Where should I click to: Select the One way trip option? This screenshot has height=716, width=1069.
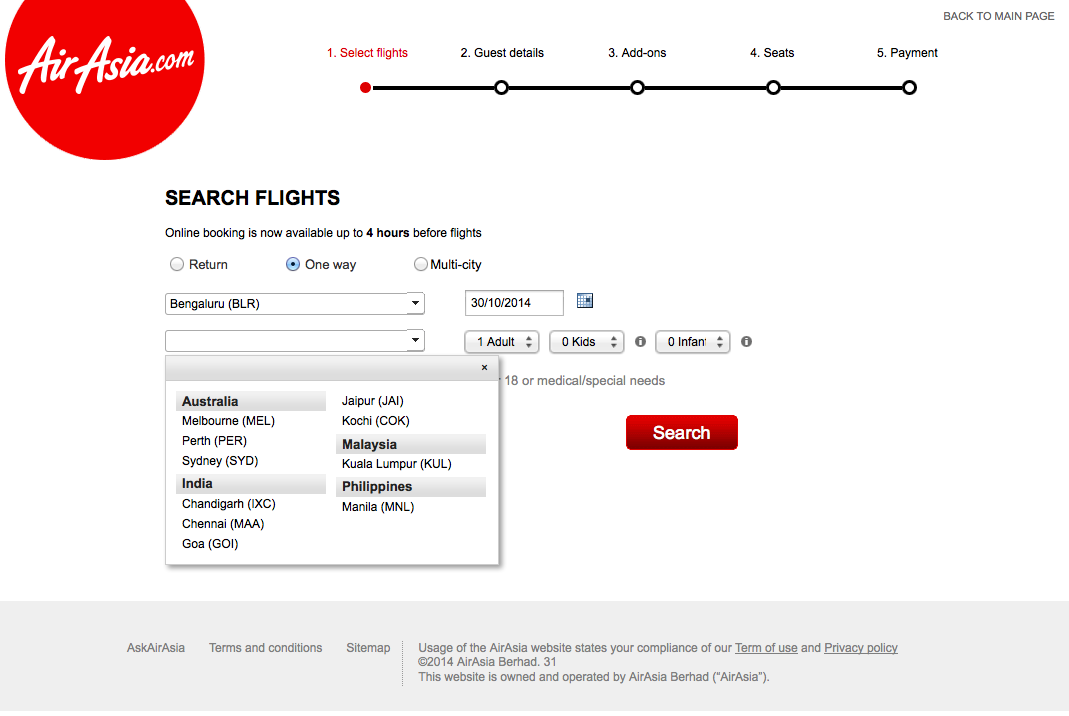point(292,265)
